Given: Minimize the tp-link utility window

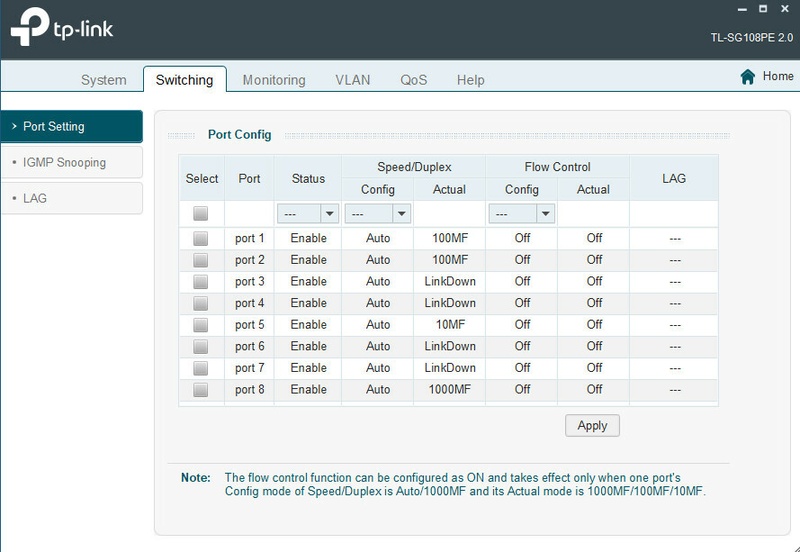Looking at the screenshot, I should click(x=742, y=9).
